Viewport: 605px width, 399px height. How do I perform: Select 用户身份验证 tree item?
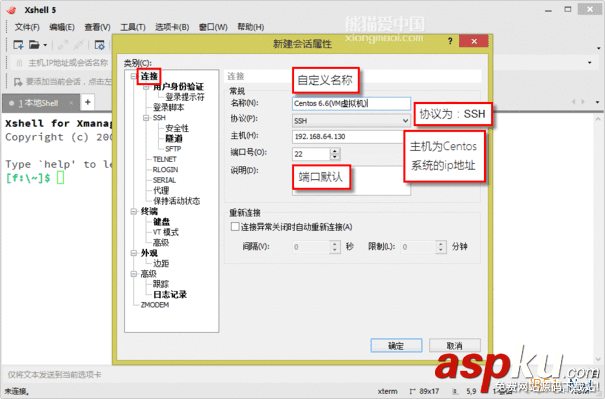(x=178, y=87)
